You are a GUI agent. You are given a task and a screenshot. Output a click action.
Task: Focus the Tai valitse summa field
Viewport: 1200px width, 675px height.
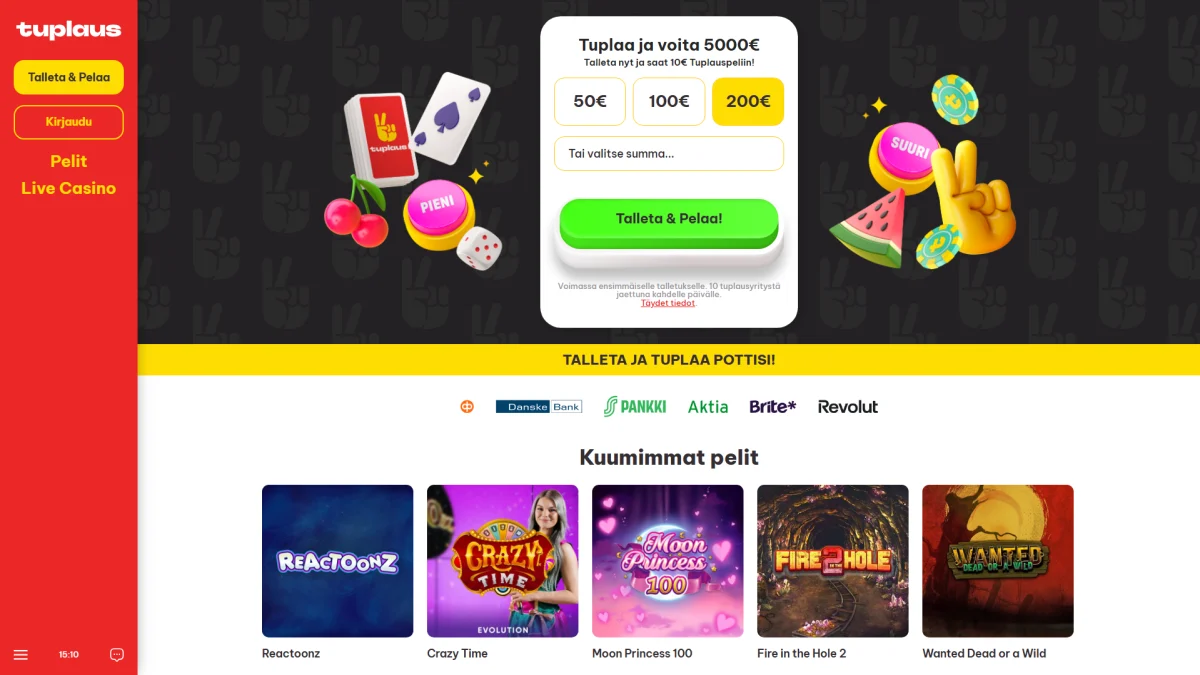[x=669, y=153]
